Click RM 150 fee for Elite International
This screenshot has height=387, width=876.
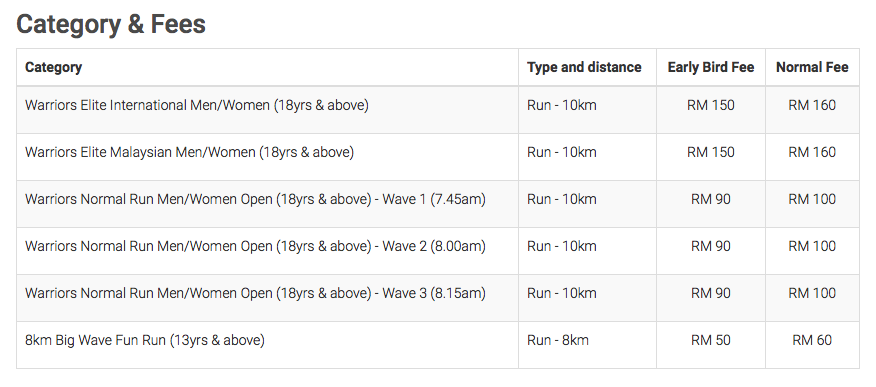[711, 105]
